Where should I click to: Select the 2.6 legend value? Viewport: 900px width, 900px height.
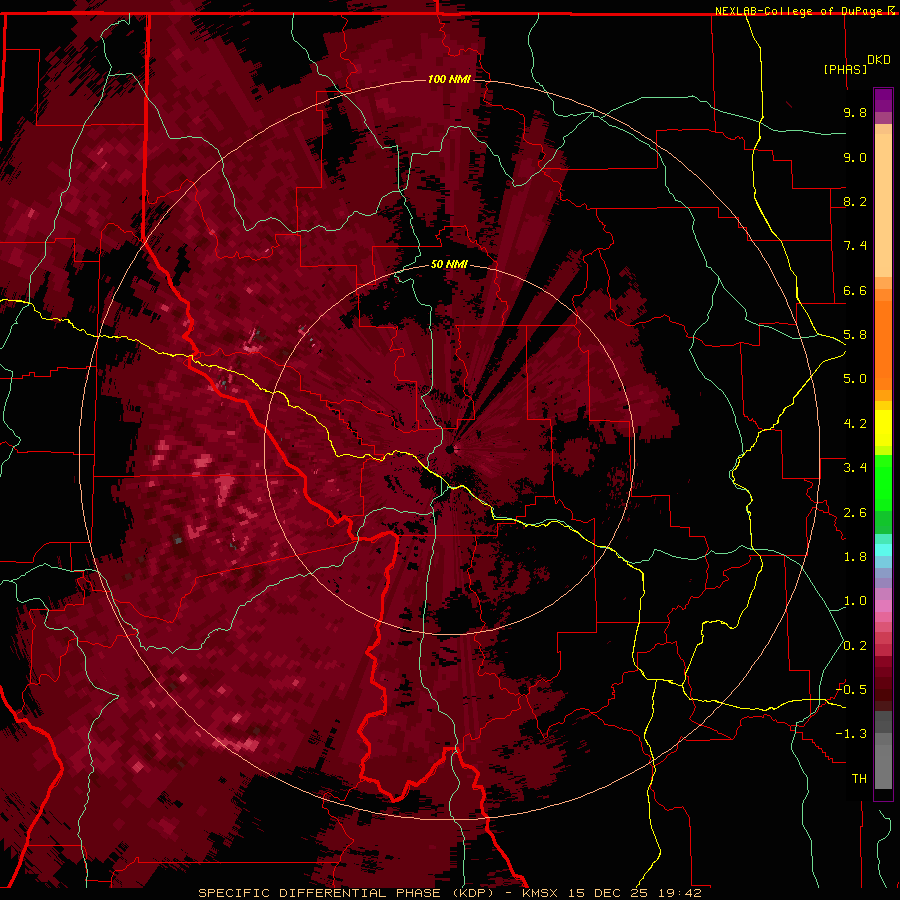pyautogui.click(x=855, y=513)
